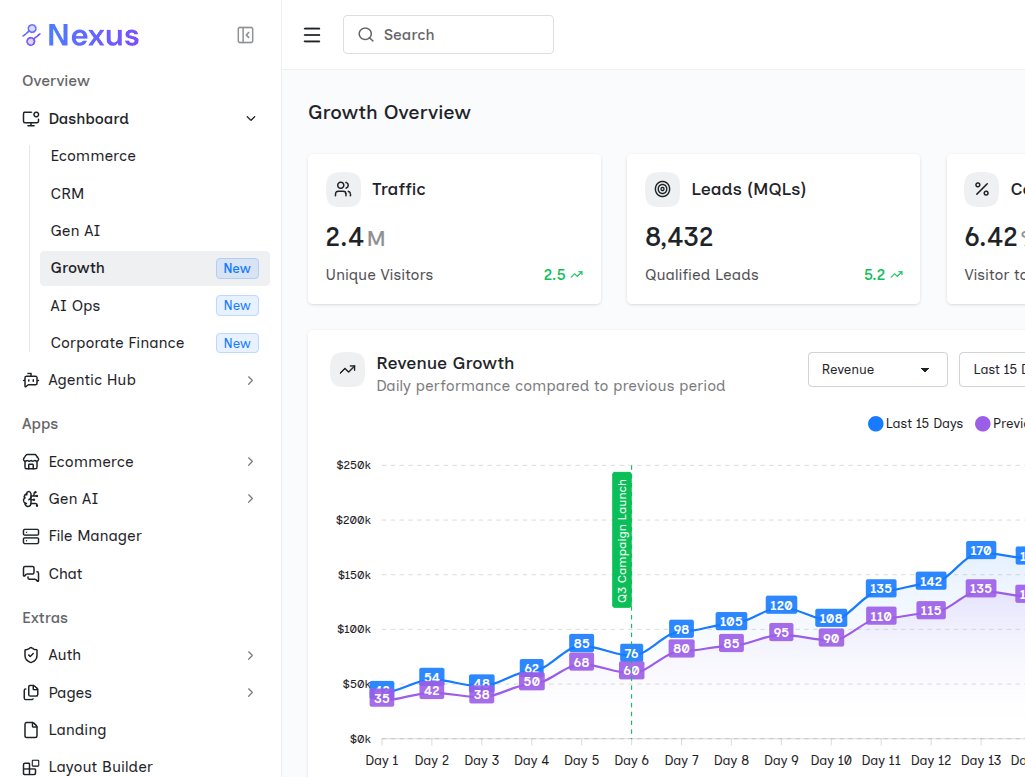This screenshot has height=777, width=1025.
Task: Click the Day 10 axis label
Action: pyautogui.click(x=831, y=761)
